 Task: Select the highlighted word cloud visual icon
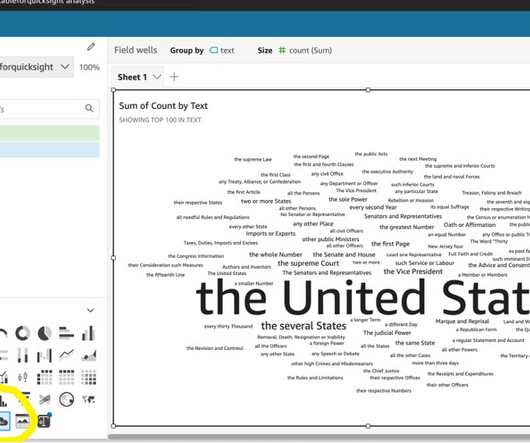click(x=4, y=421)
